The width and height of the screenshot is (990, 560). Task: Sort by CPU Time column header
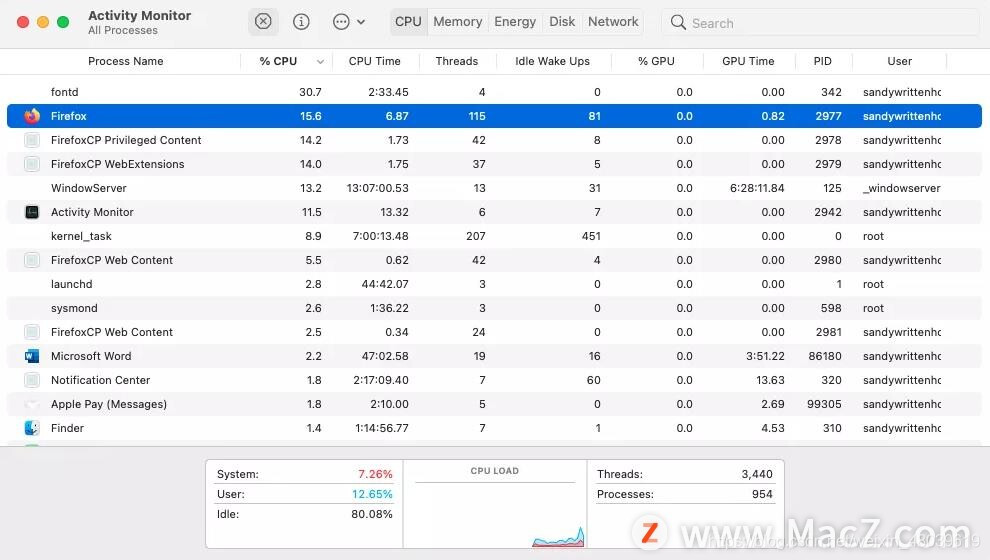pos(374,61)
